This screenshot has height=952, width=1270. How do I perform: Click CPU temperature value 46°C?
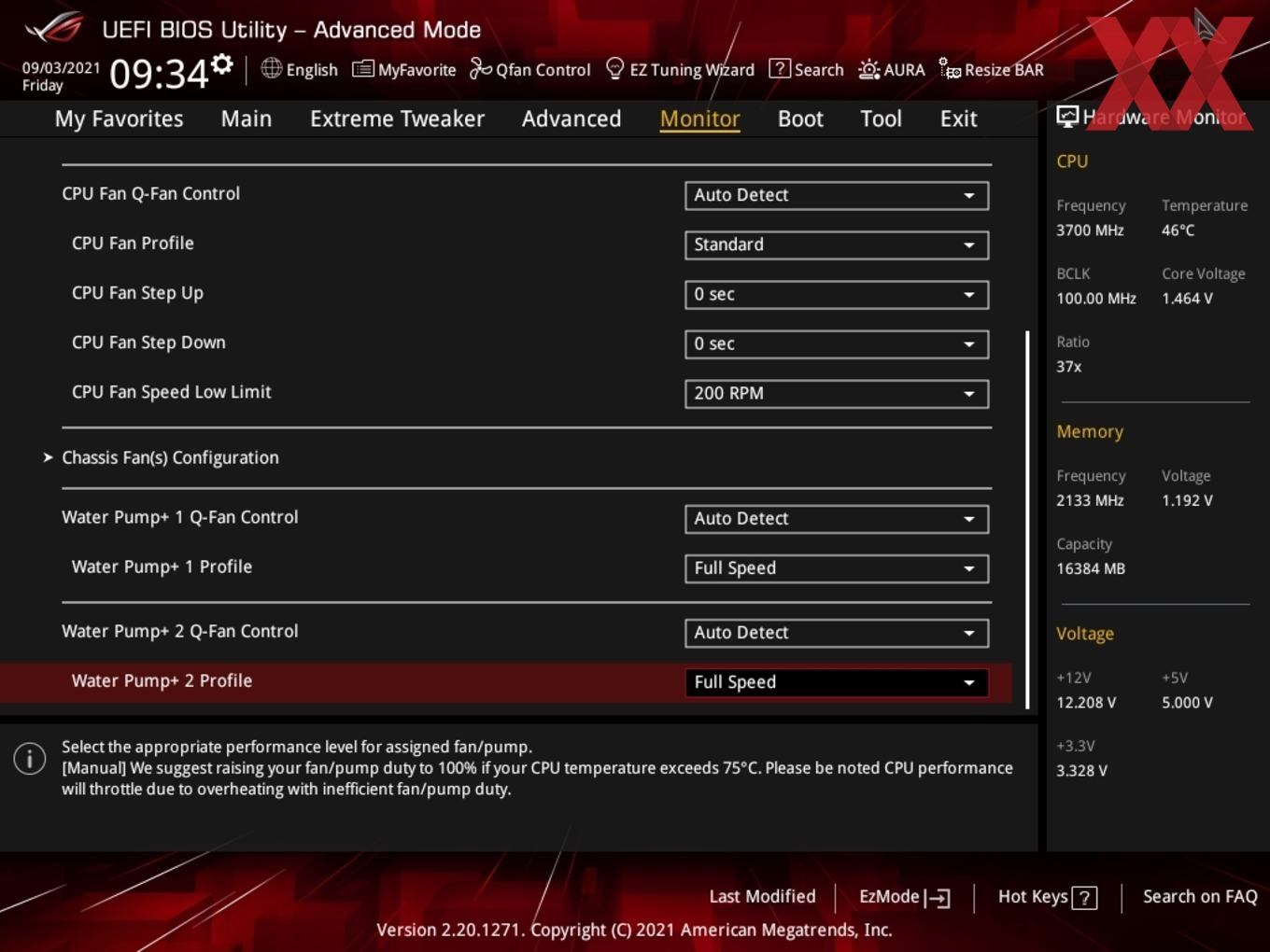1178,230
